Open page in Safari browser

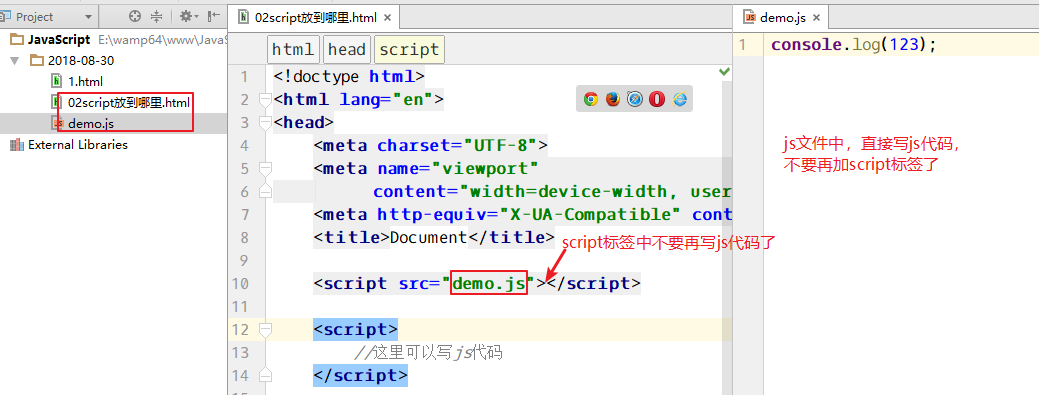[x=635, y=99]
